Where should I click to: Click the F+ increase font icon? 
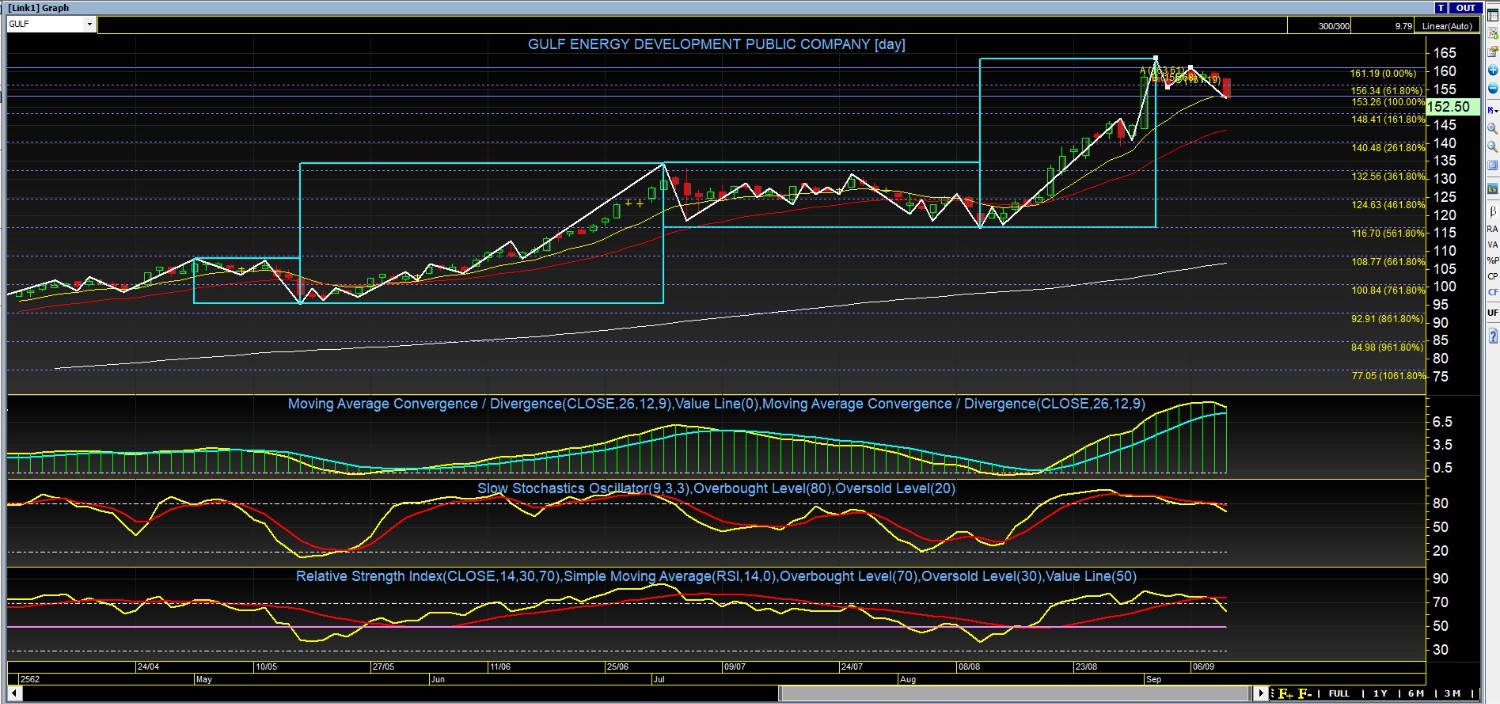click(x=1285, y=693)
